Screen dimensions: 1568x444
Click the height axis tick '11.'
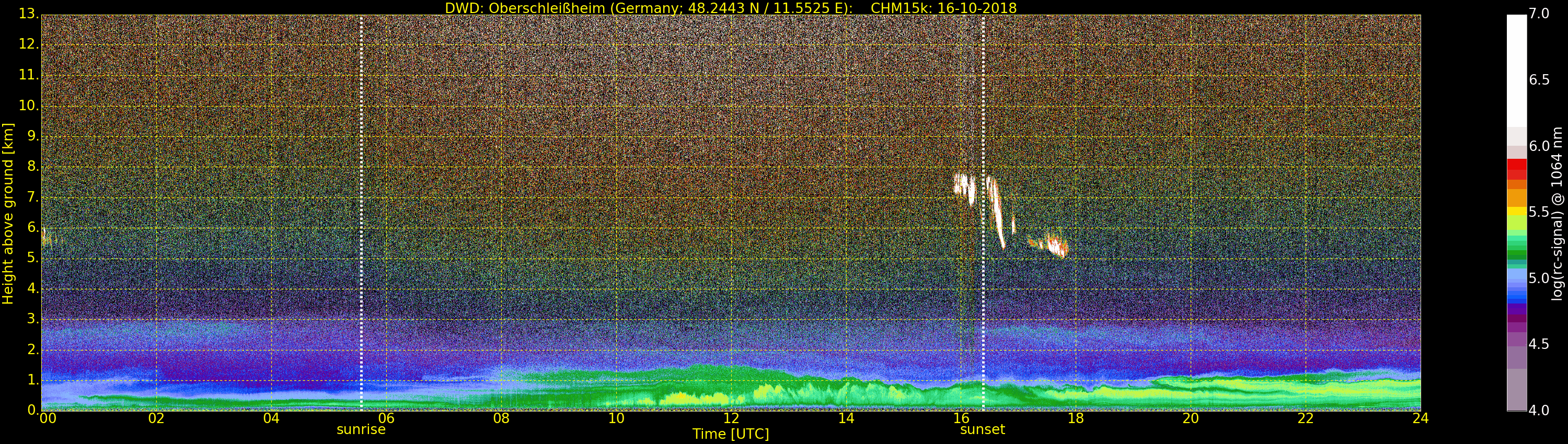pos(29,75)
